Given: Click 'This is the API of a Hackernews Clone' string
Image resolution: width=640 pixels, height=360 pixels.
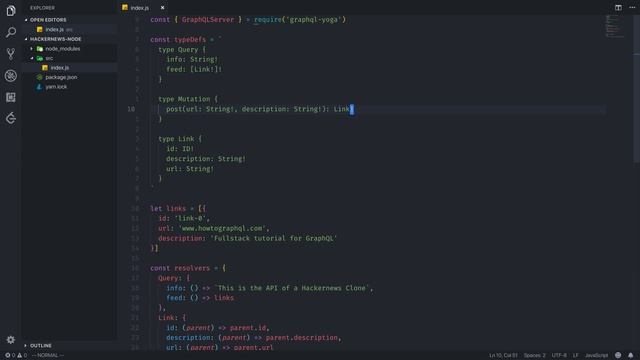Looking at the screenshot, I should point(292,288).
